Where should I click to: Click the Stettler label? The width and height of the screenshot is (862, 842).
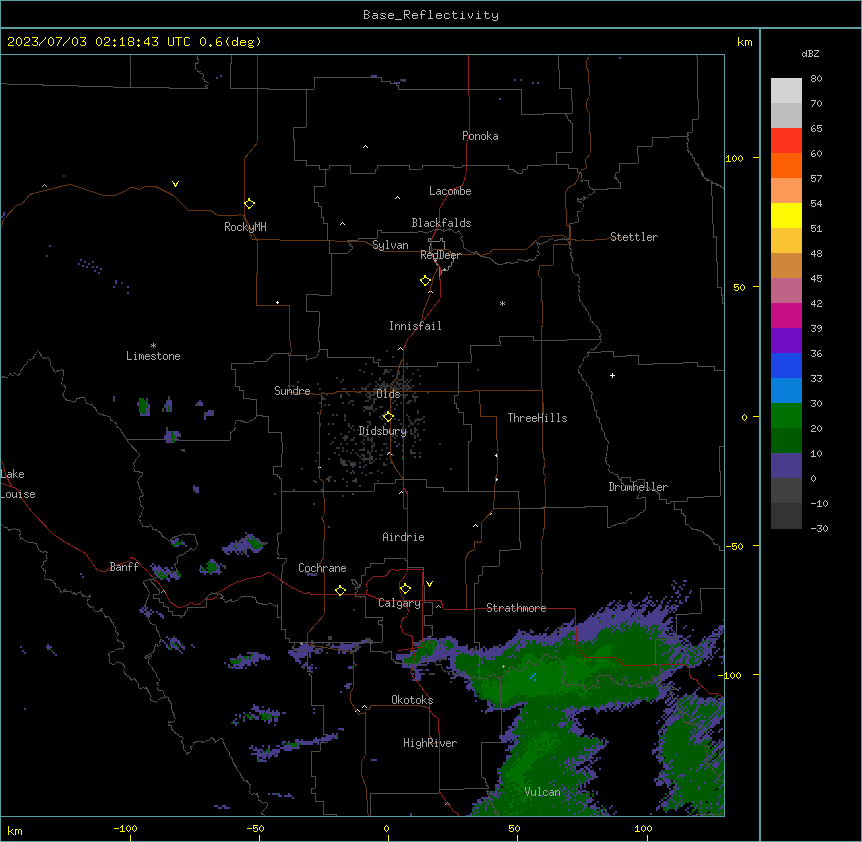(634, 237)
